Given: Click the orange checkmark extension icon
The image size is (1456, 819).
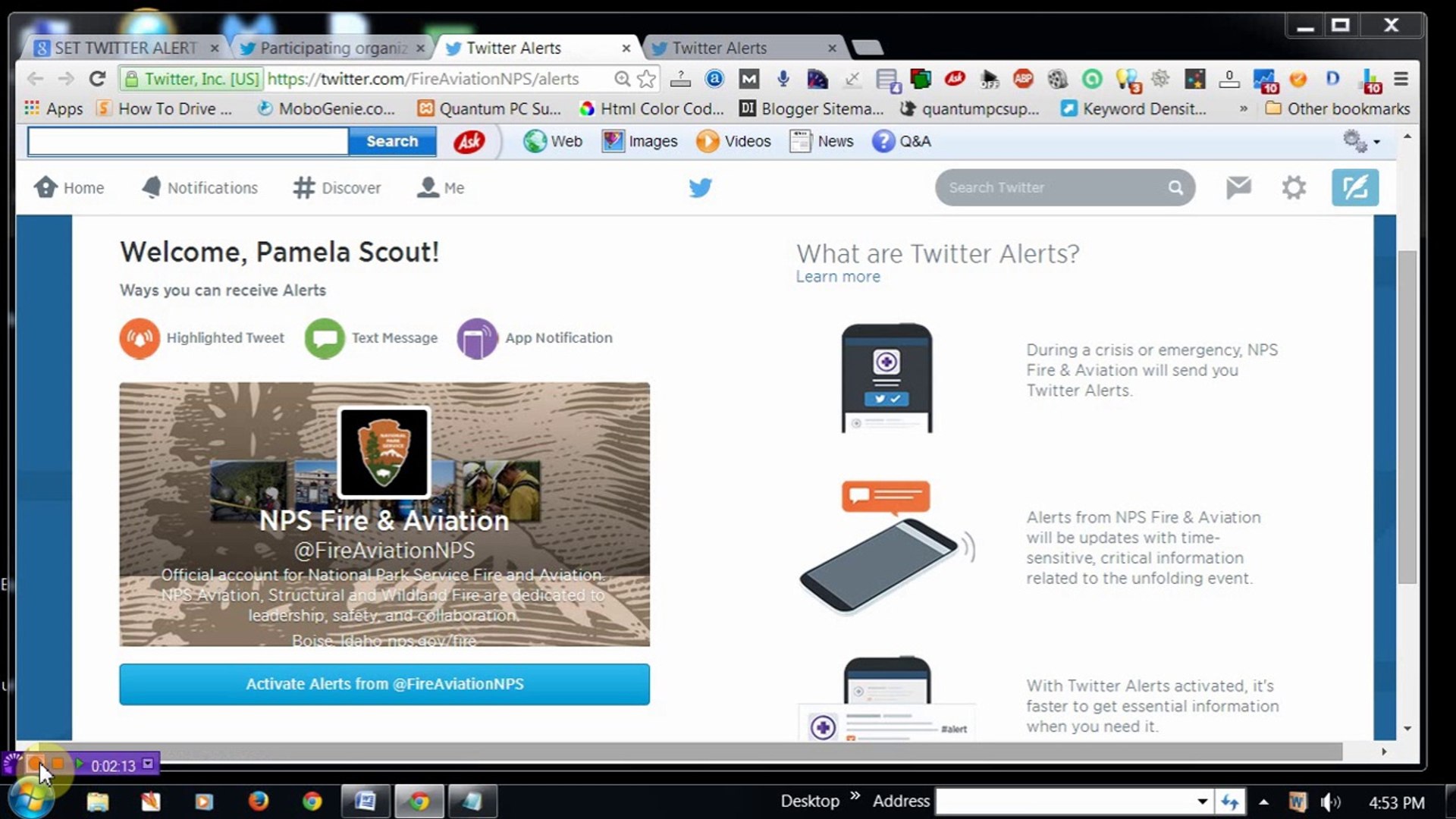Looking at the screenshot, I should 1298,79.
